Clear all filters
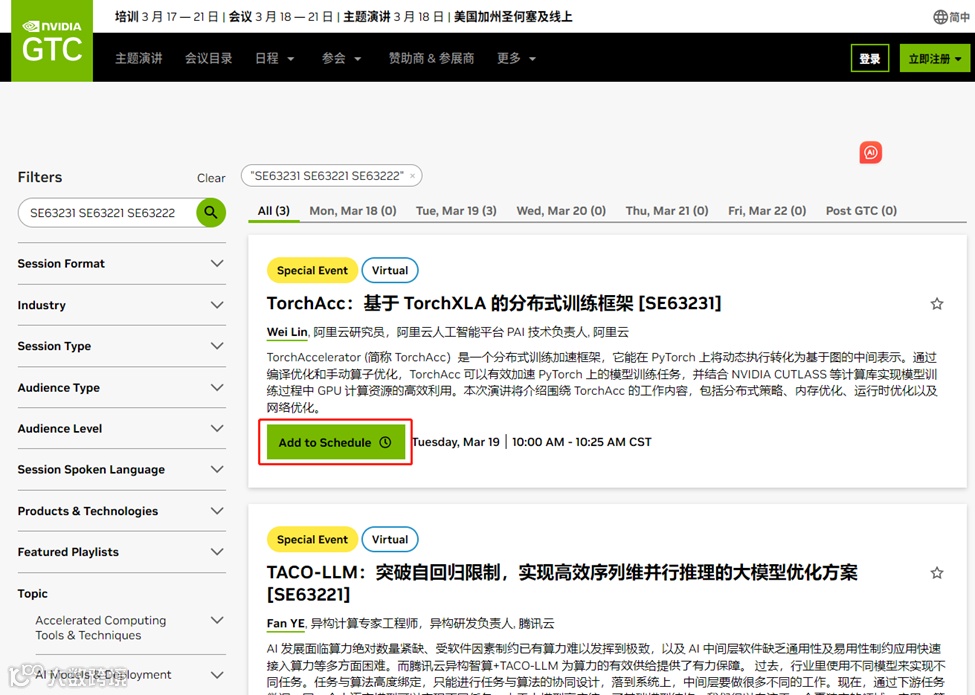 pos(211,178)
